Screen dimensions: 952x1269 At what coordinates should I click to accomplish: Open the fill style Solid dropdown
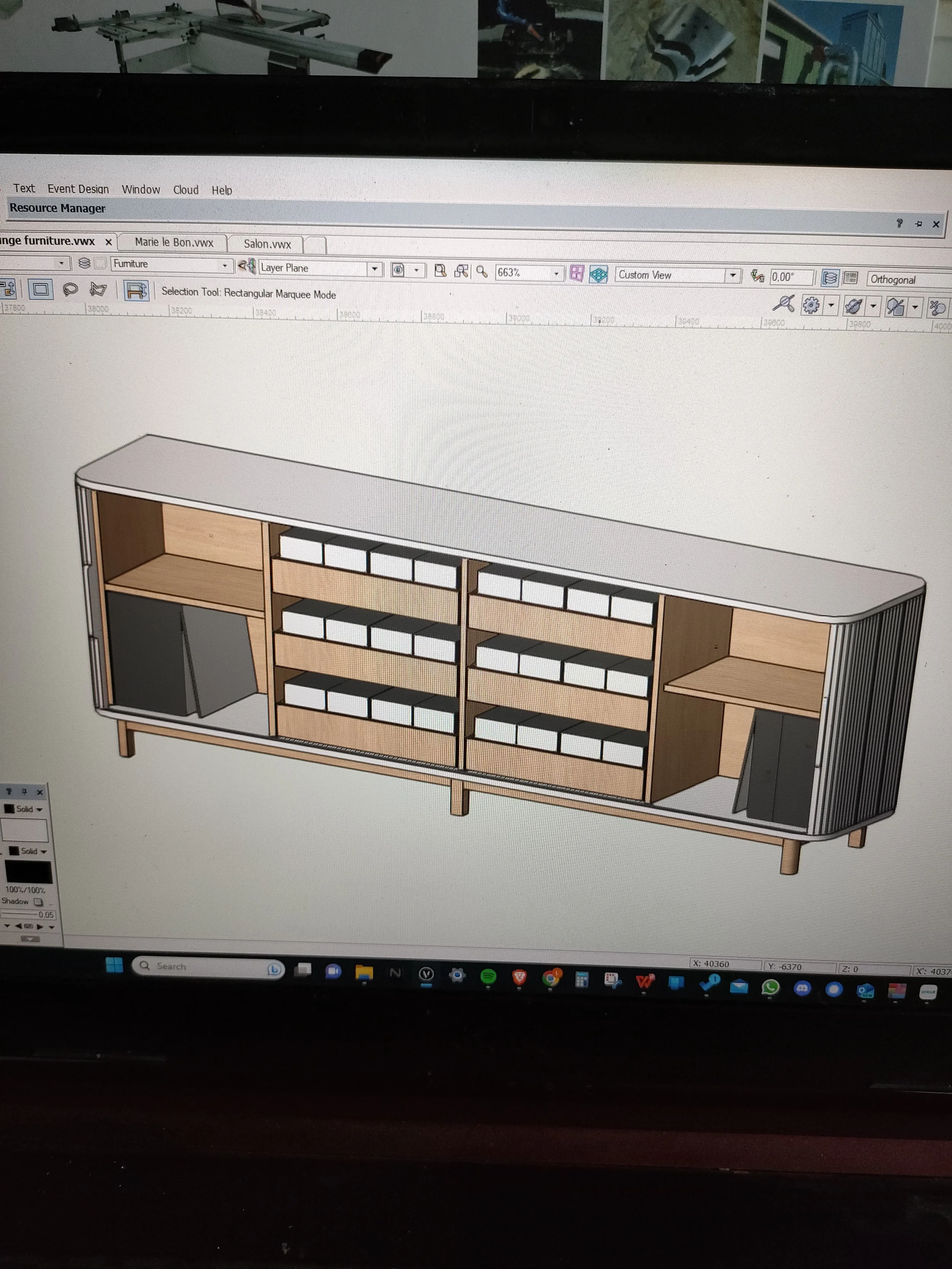coord(24,809)
